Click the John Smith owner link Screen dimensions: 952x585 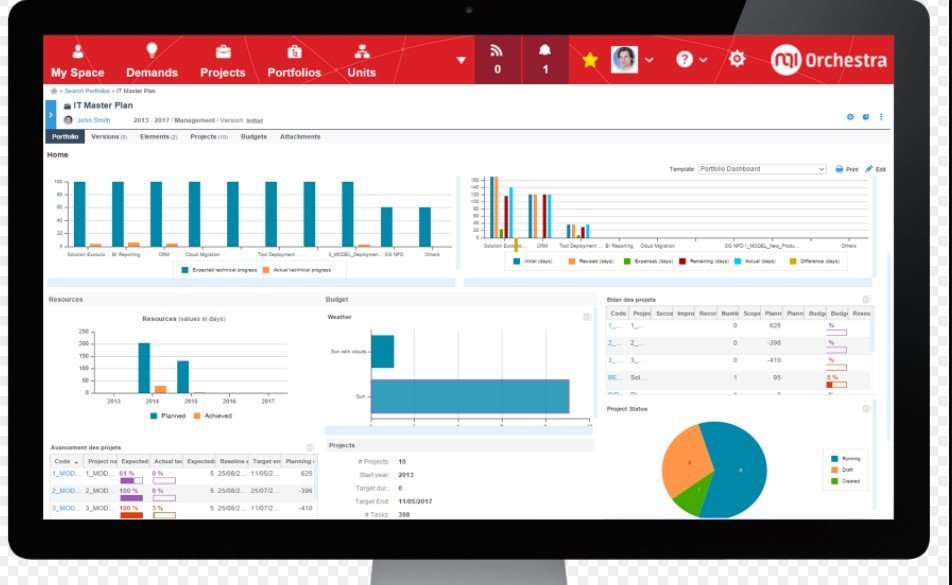point(96,120)
